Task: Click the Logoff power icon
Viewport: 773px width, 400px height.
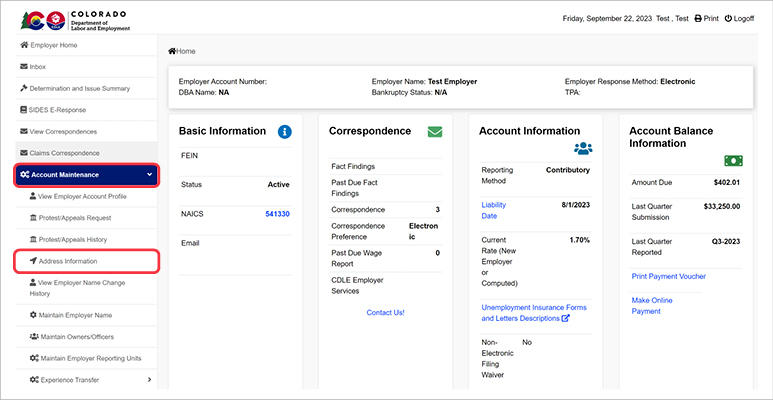Action: (x=729, y=19)
